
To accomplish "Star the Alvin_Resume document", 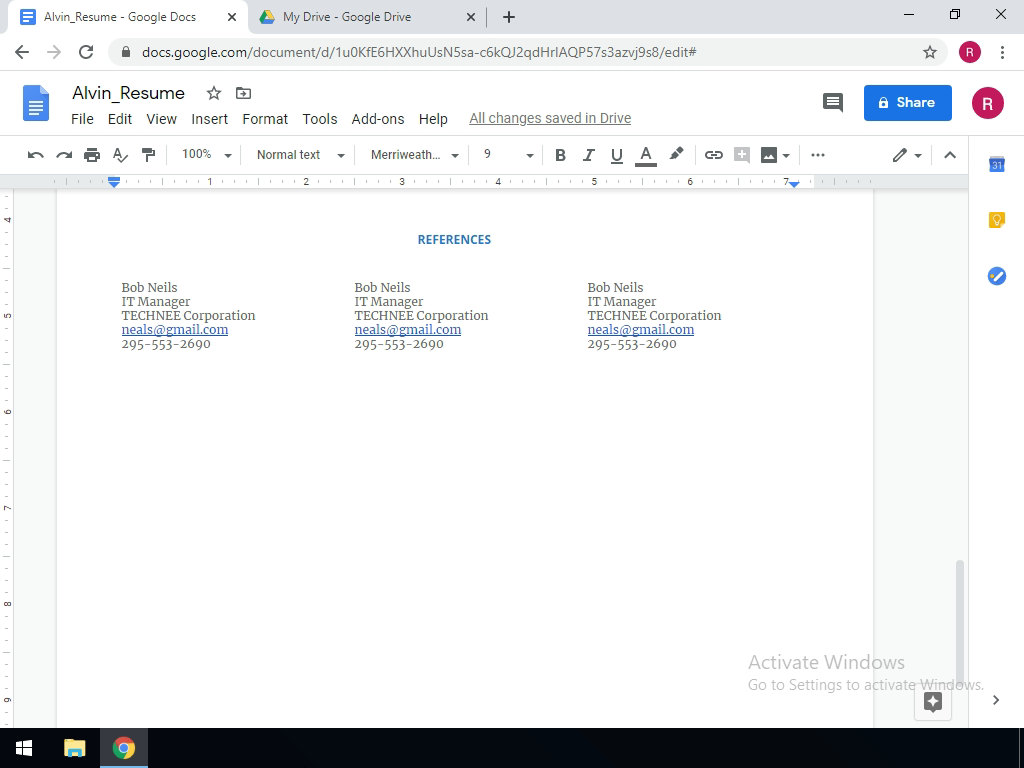I will [214, 93].
